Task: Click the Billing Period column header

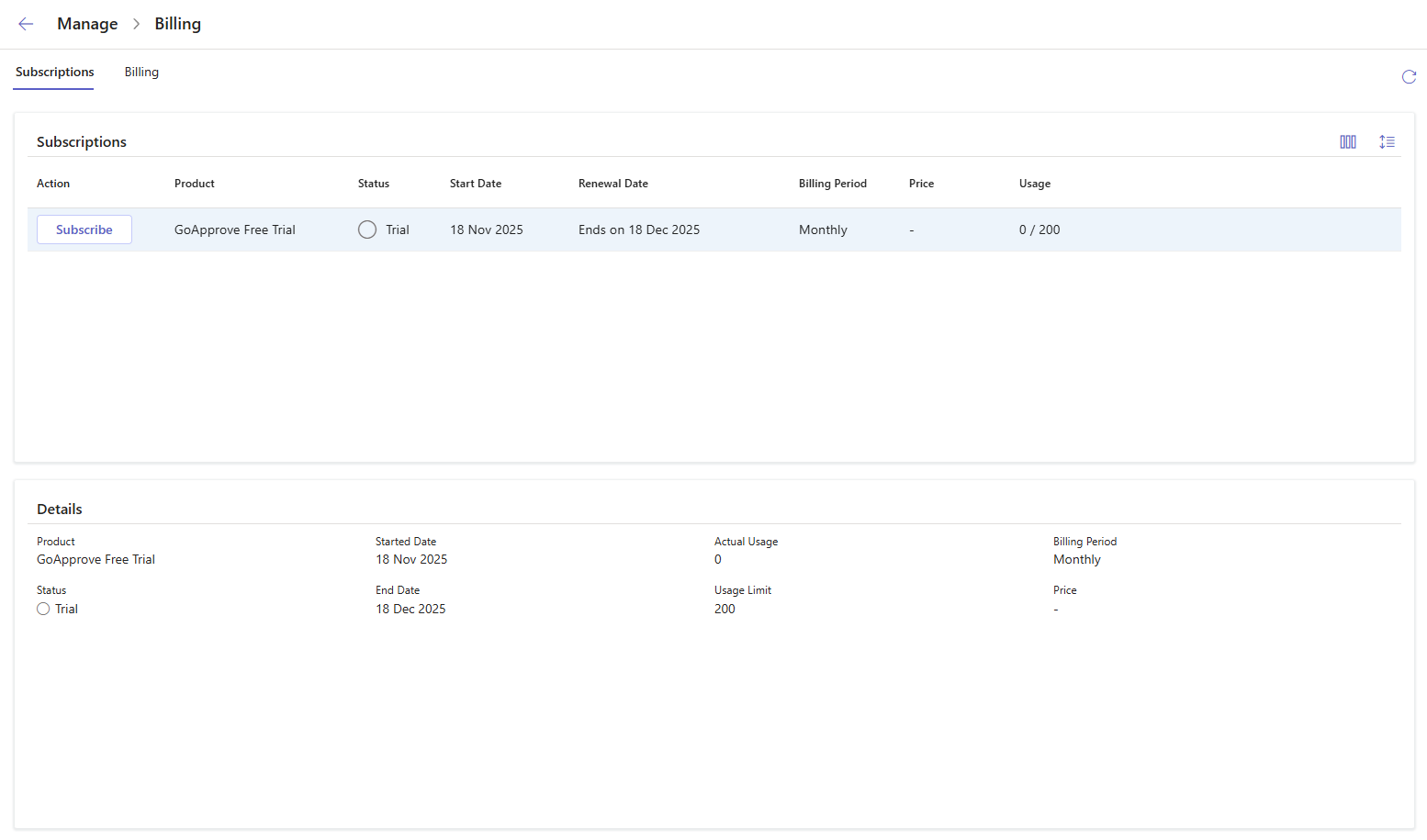Action: tap(832, 184)
